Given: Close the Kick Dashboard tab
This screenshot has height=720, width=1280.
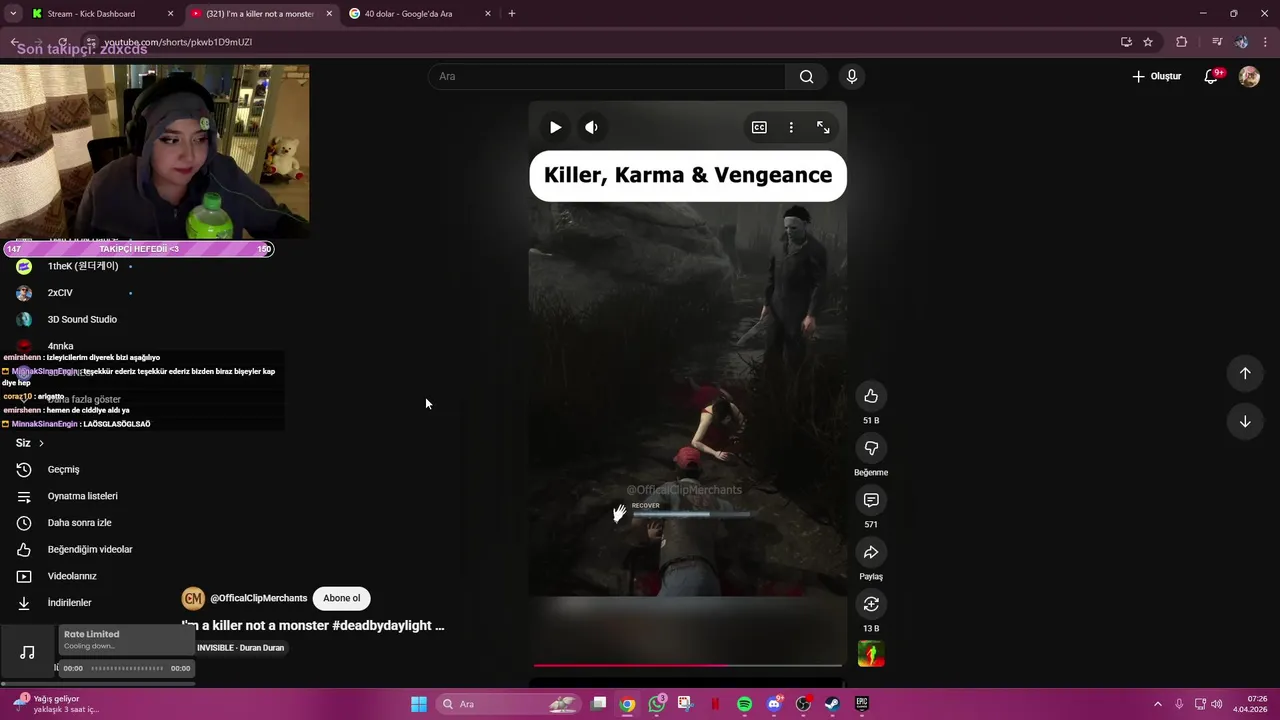Looking at the screenshot, I should (170, 14).
